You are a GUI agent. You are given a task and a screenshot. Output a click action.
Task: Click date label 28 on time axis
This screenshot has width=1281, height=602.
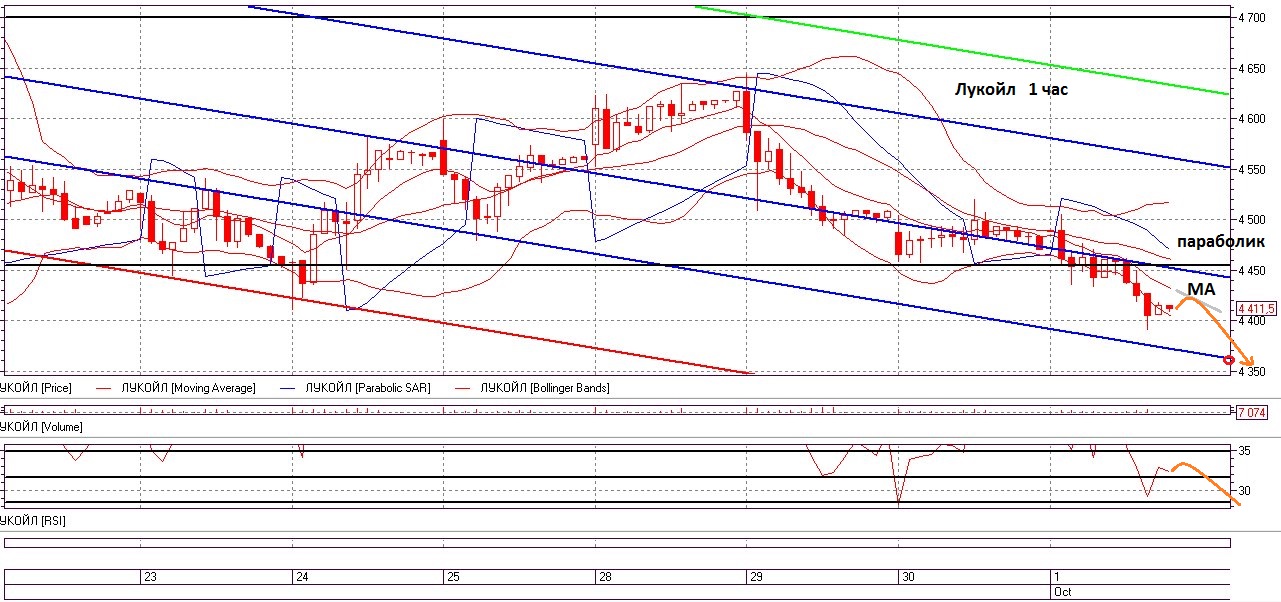(604, 578)
